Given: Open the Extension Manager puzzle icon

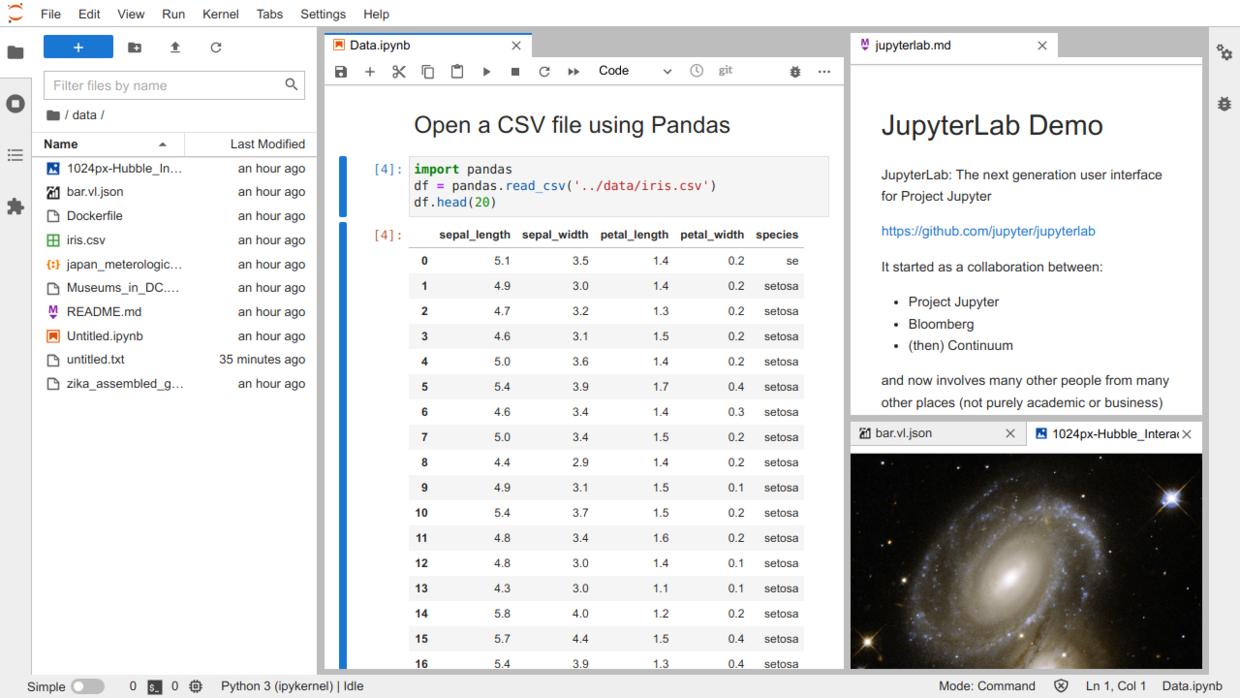Looking at the screenshot, I should pos(15,207).
